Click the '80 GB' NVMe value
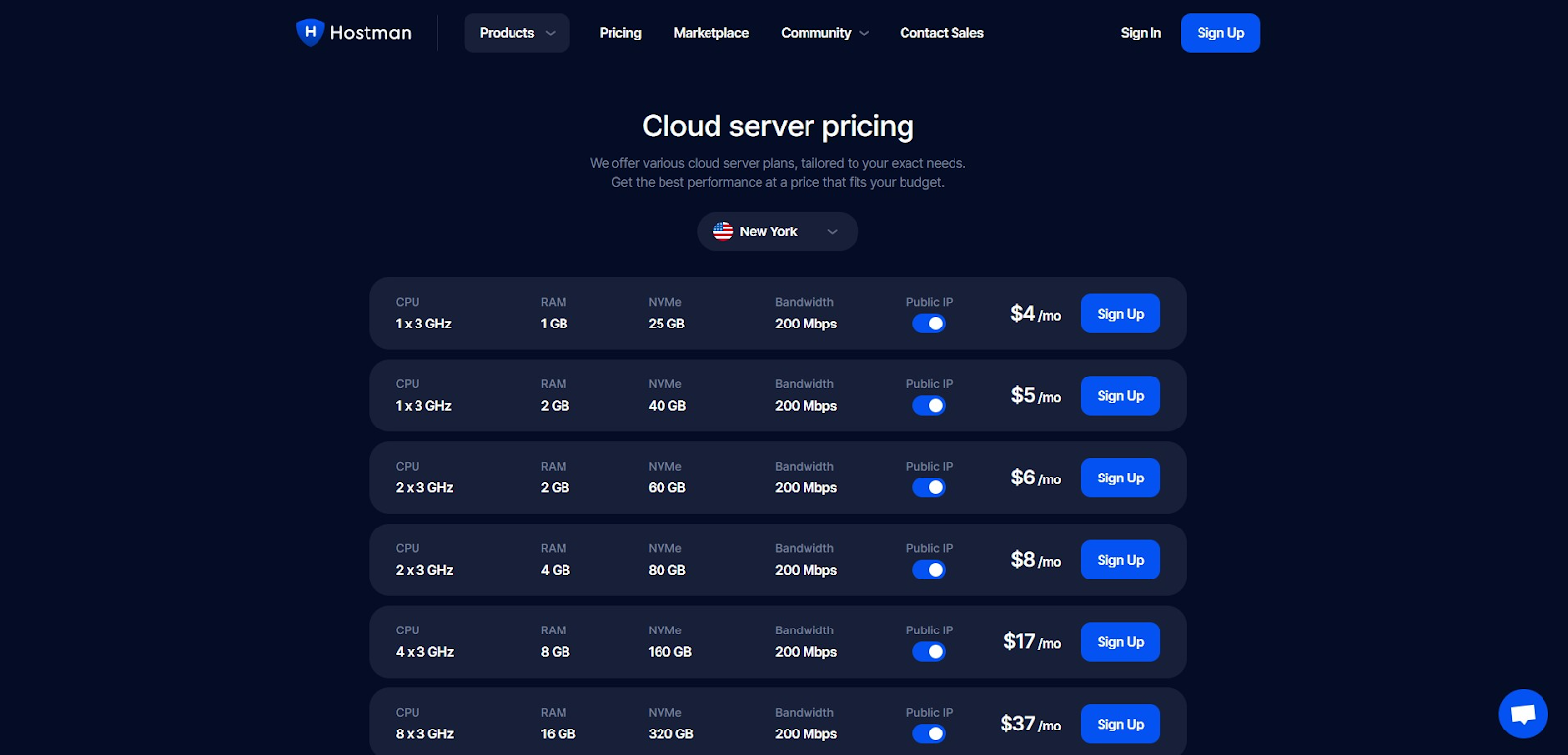This screenshot has width=1568, height=755. pos(667,570)
